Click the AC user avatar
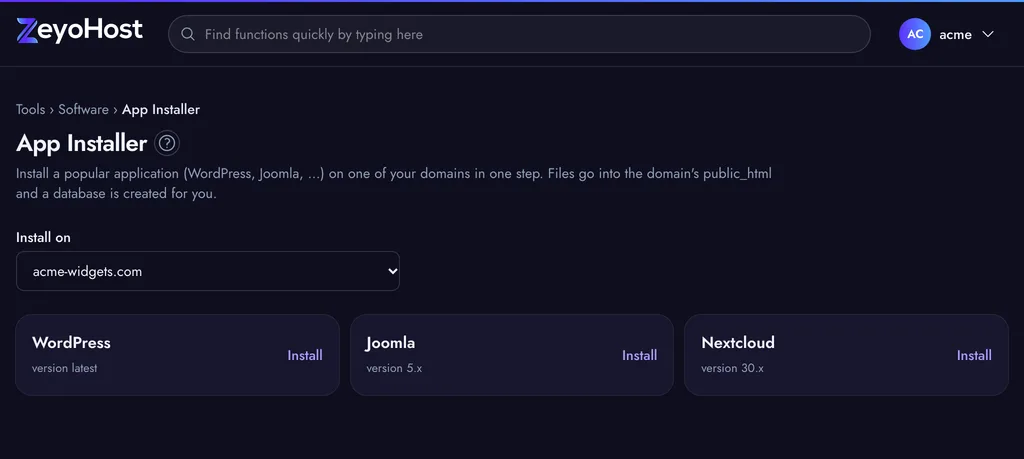The image size is (1024, 459). [x=915, y=34]
